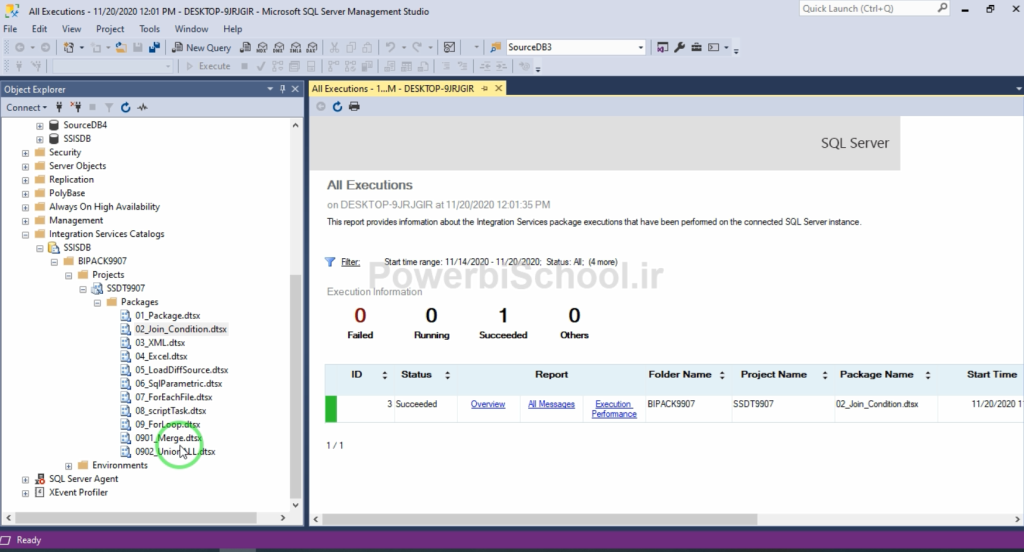Screen dimensions: 1024x552
Task: Expand the Environments folder node
Action: coord(69,466)
